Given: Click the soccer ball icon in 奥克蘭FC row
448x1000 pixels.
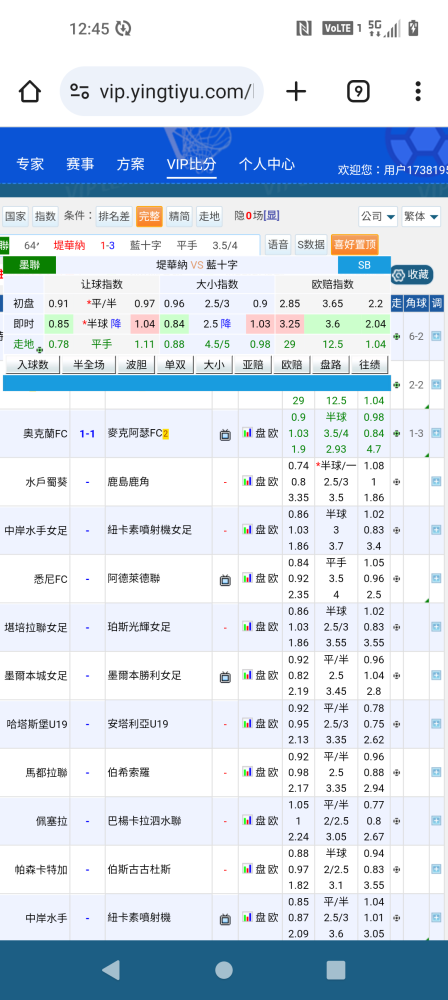Looking at the screenshot, I should 397,434.
